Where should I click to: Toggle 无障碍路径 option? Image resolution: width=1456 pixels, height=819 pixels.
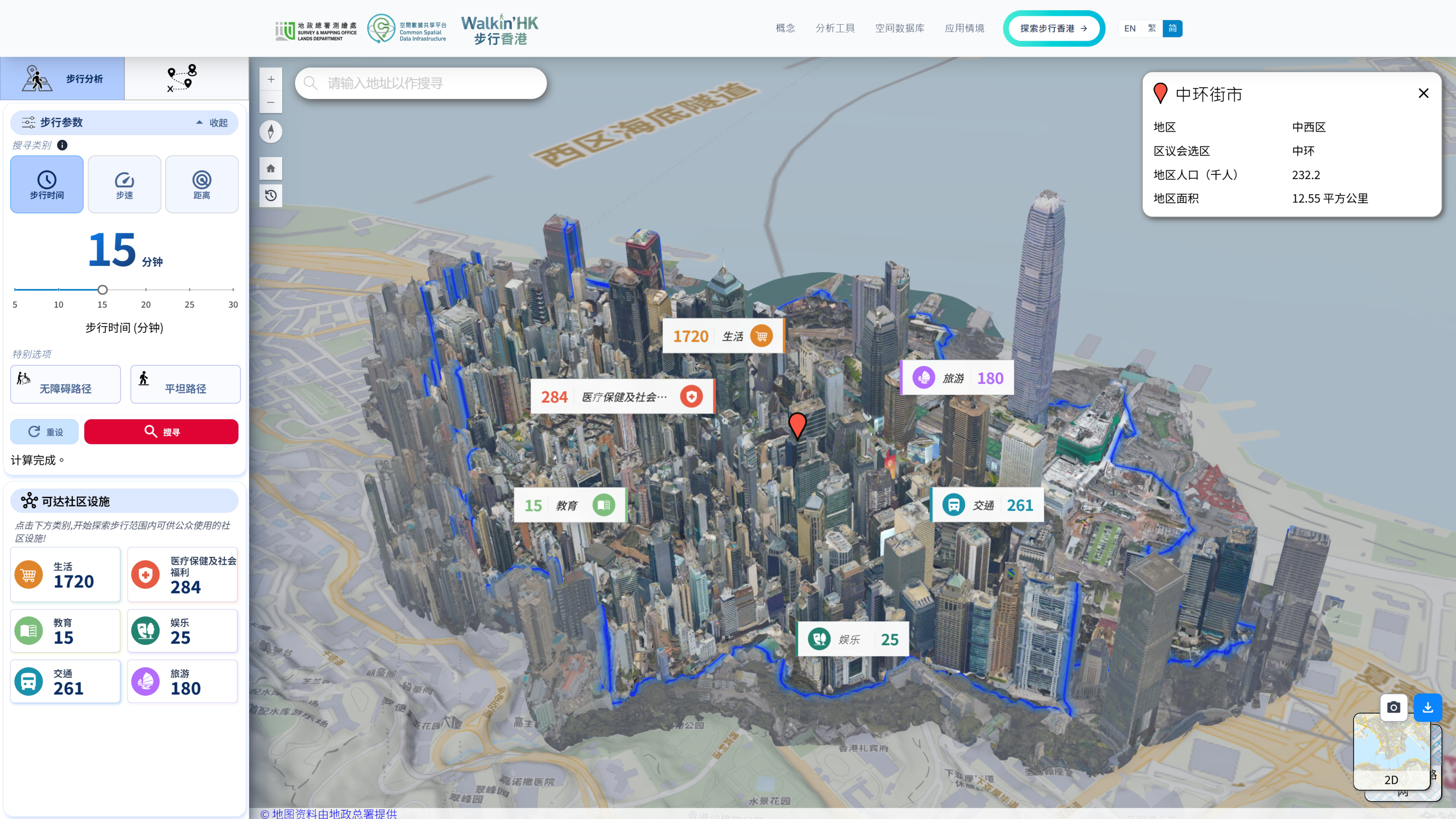tap(65, 384)
